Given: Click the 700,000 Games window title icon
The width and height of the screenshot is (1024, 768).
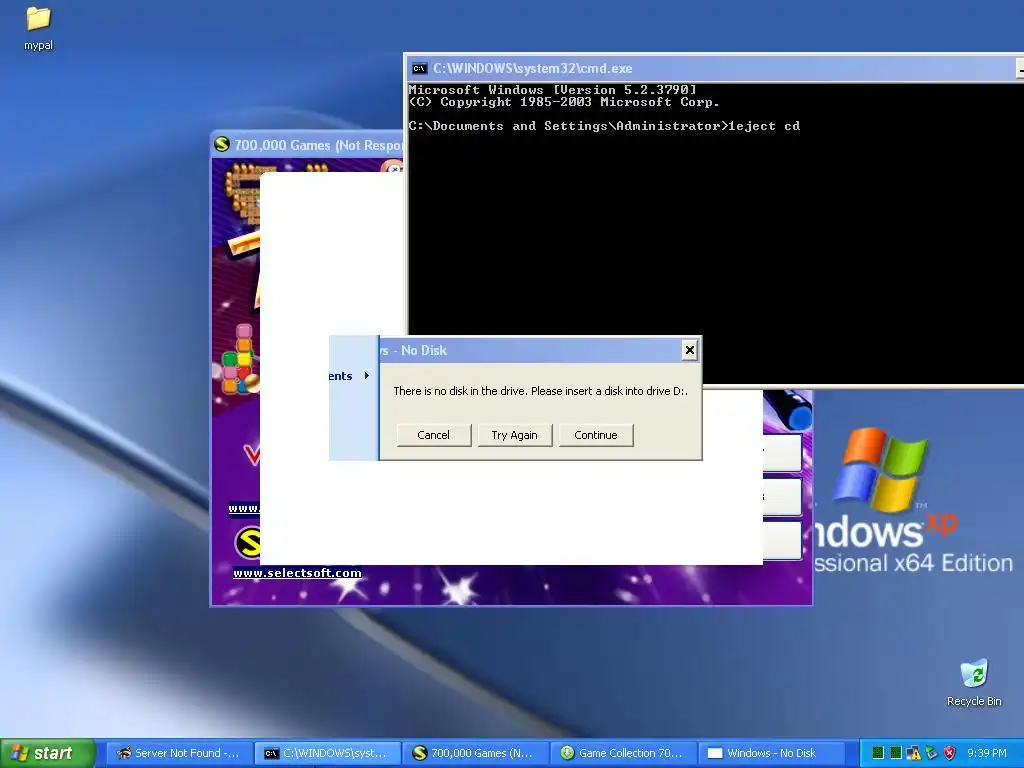Looking at the screenshot, I should [222, 144].
